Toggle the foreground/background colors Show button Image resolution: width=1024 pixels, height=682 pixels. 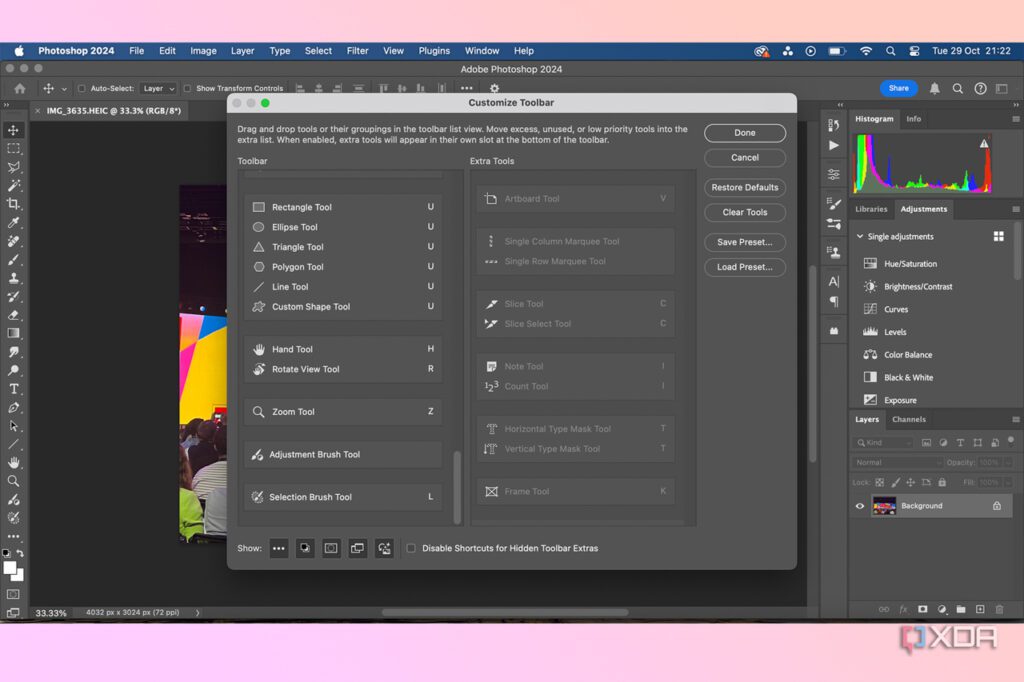tap(305, 548)
